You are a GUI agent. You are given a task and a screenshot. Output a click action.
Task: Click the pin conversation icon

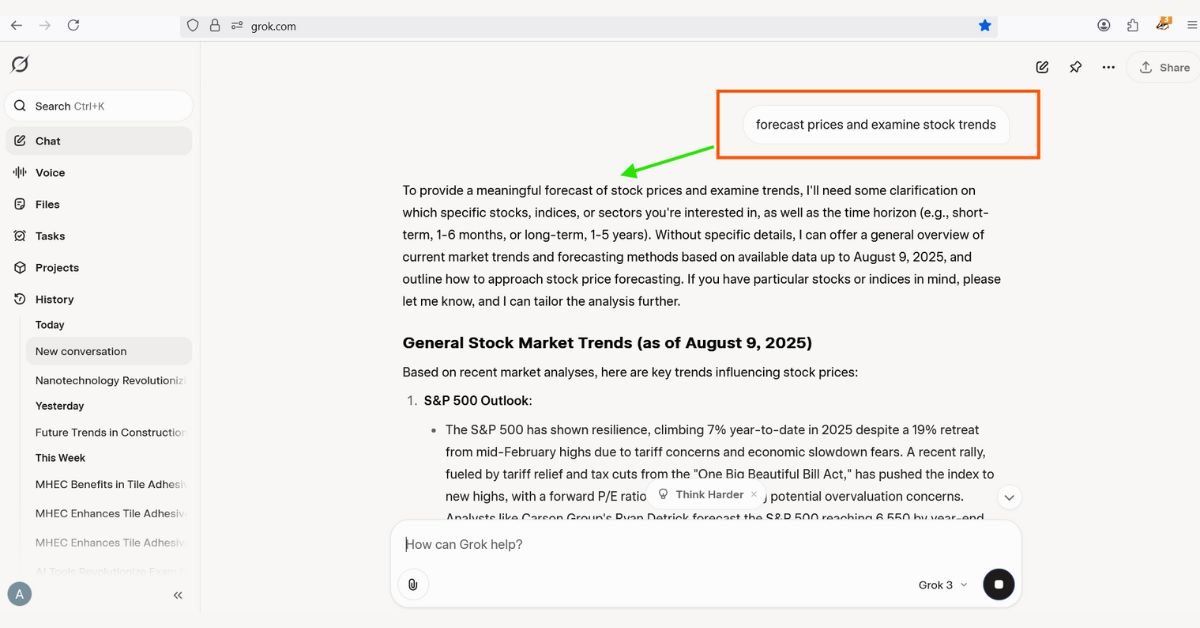(x=1075, y=67)
